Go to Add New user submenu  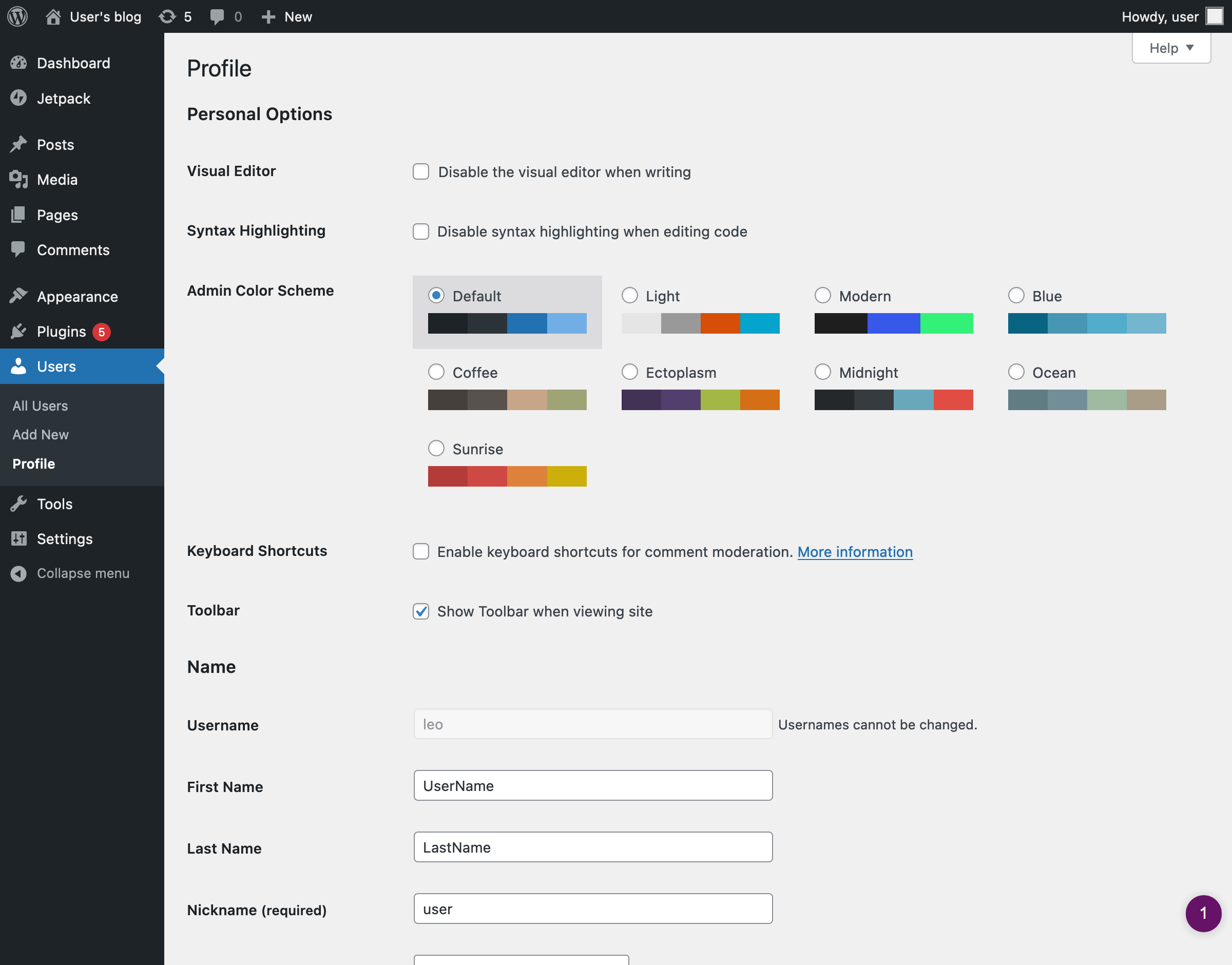pyautogui.click(x=41, y=434)
